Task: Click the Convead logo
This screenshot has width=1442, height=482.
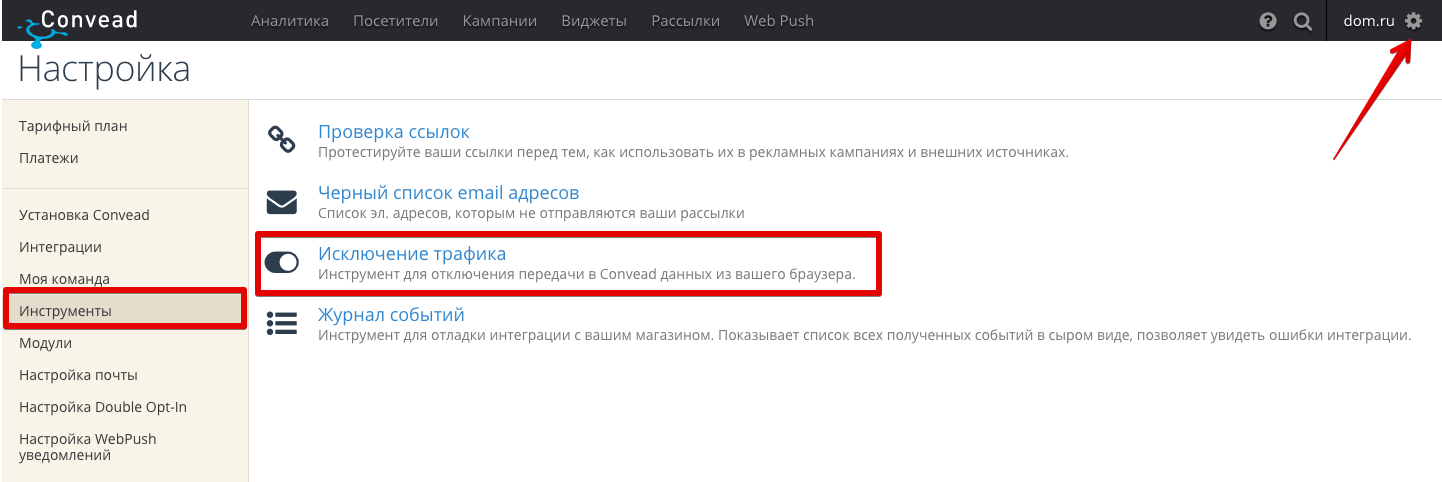Action: [x=78, y=24]
